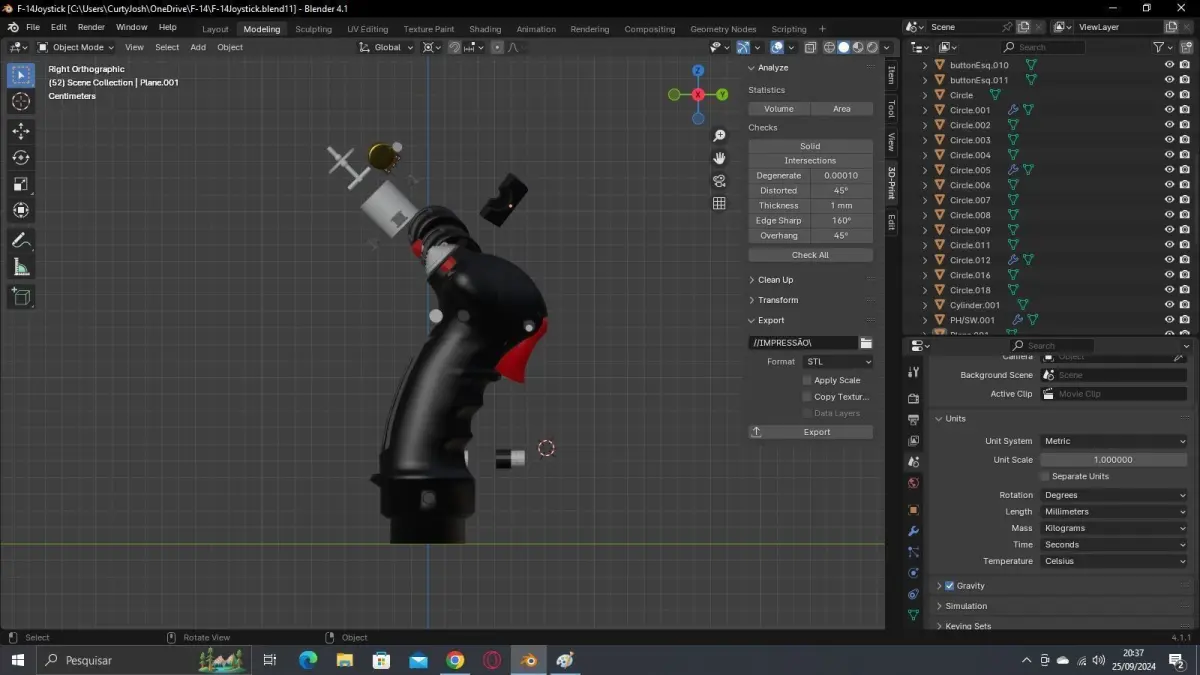Switch perspective/orthographic grid icon

(719, 203)
